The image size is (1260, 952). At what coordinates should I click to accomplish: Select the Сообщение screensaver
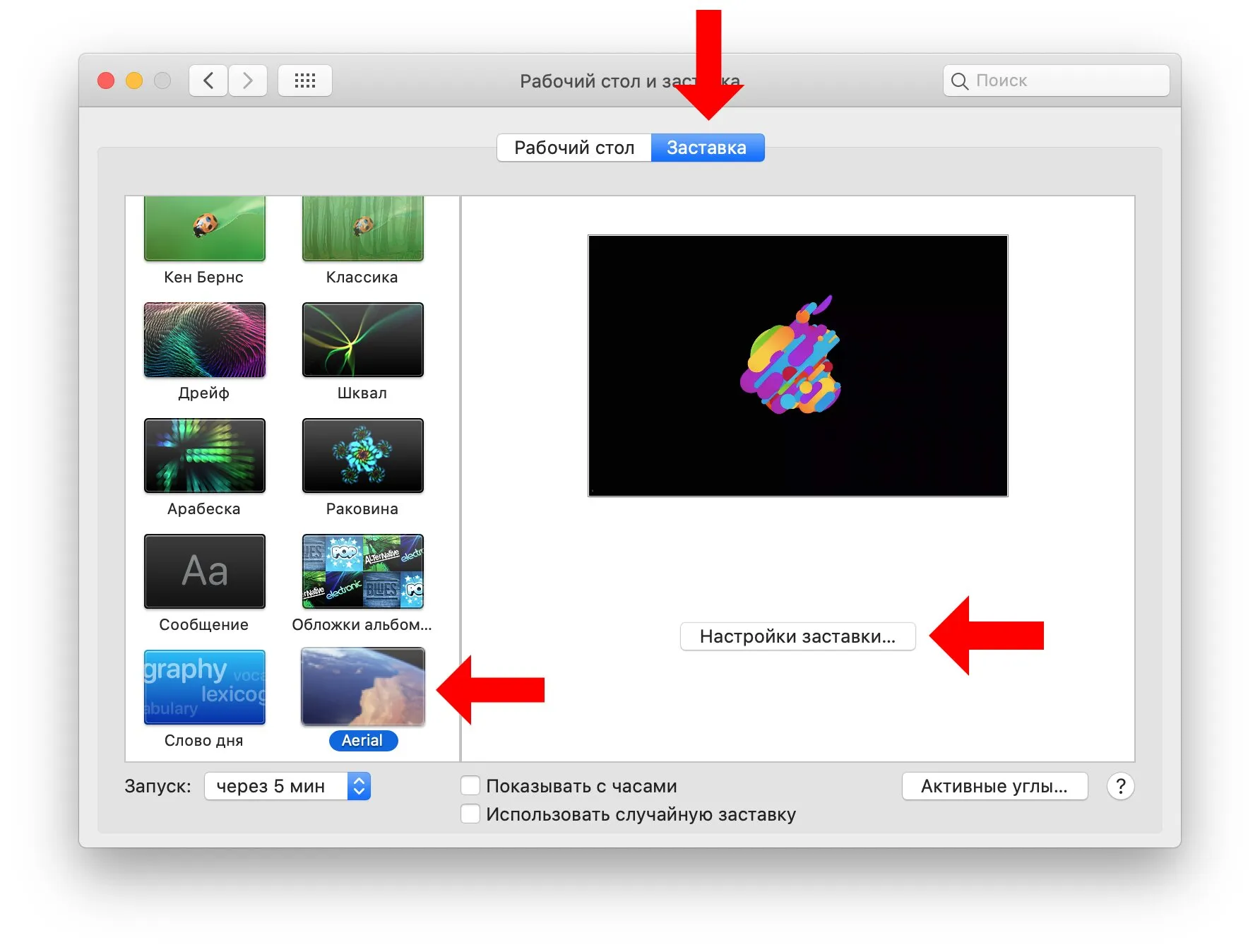205,571
